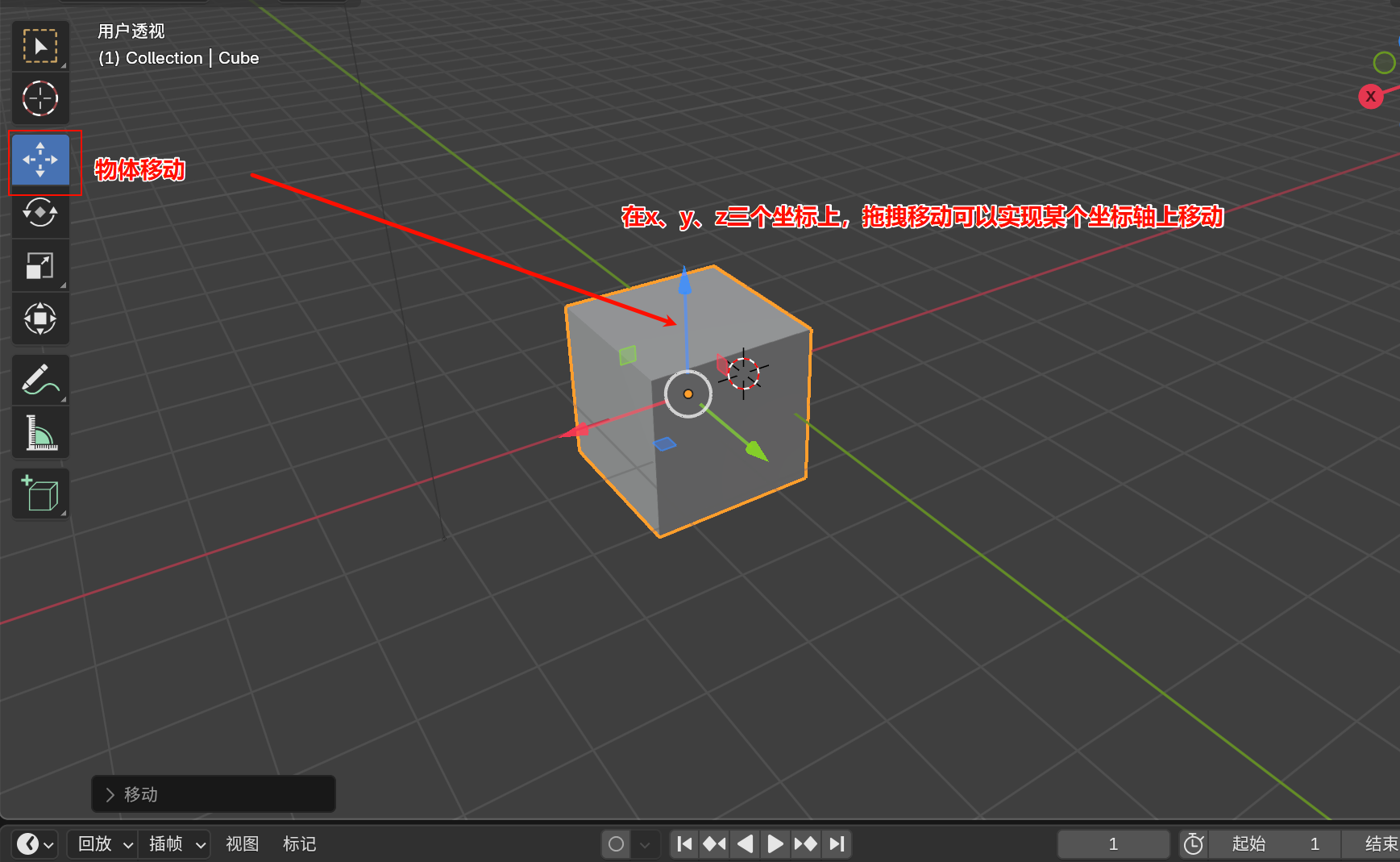Choose the Add Cube tool
The width and height of the screenshot is (1400, 862).
[x=39, y=493]
